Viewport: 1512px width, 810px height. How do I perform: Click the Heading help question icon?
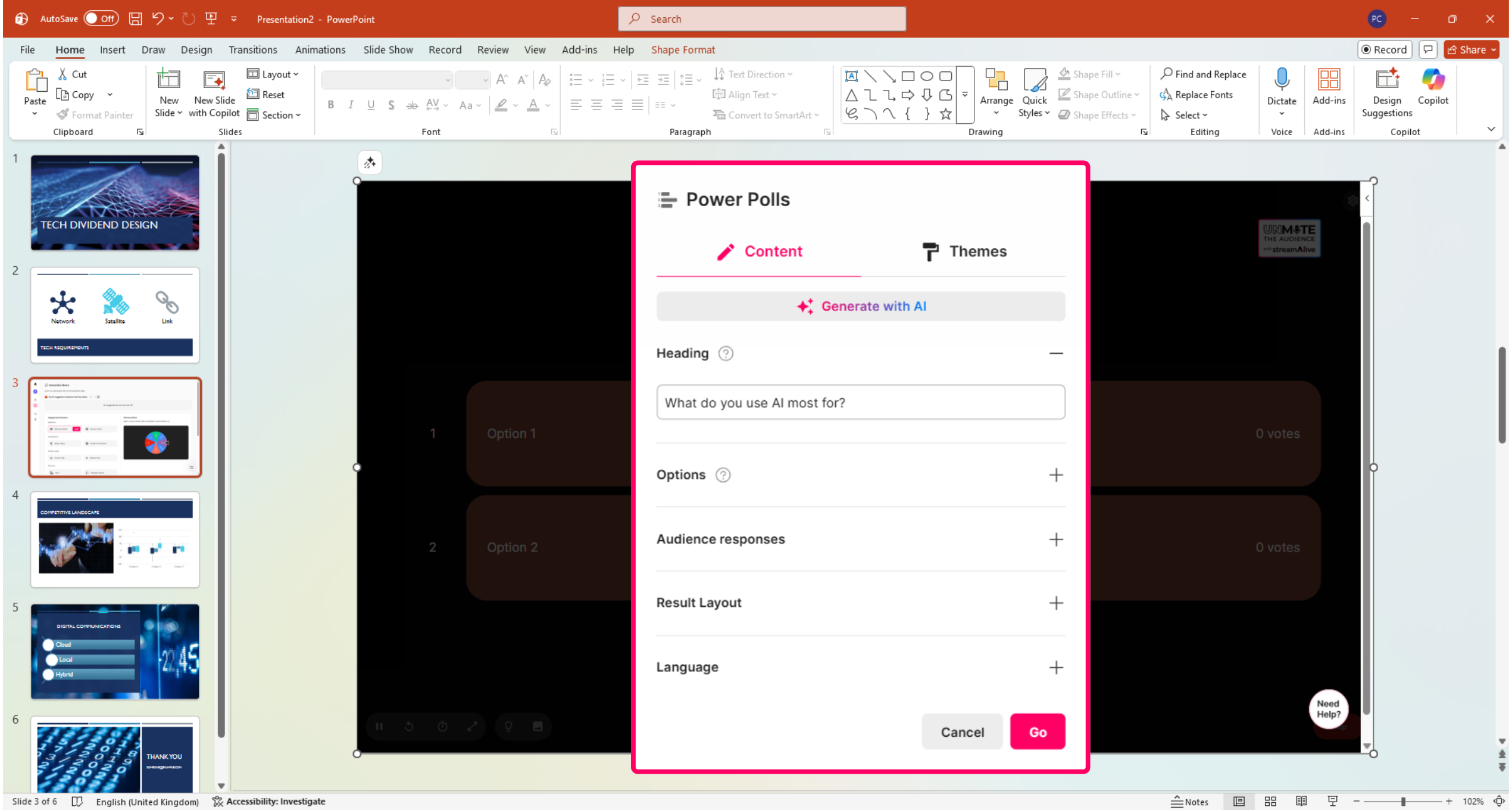coord(726,354)
